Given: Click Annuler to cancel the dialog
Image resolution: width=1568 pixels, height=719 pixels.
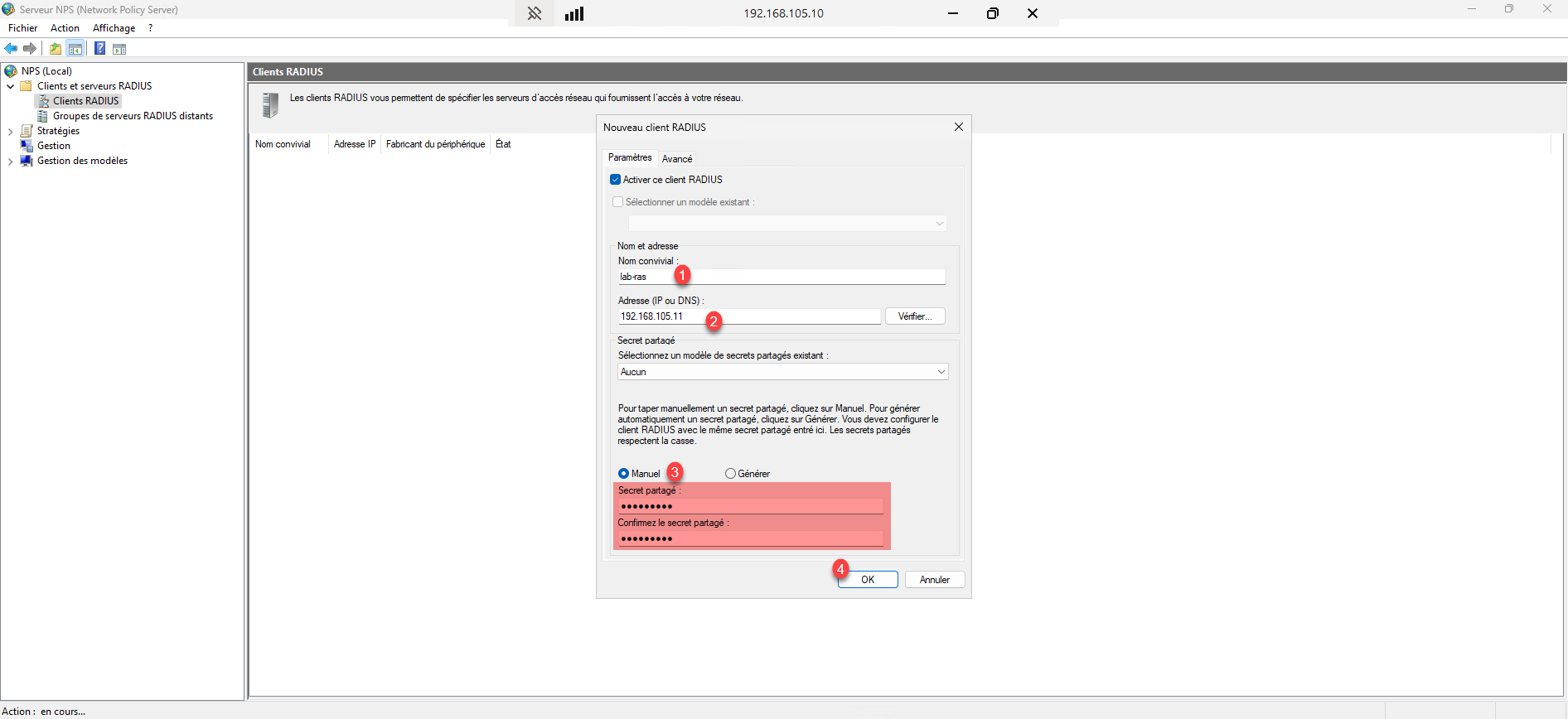Looking at the screenshot, I should [x=934, y=580].
